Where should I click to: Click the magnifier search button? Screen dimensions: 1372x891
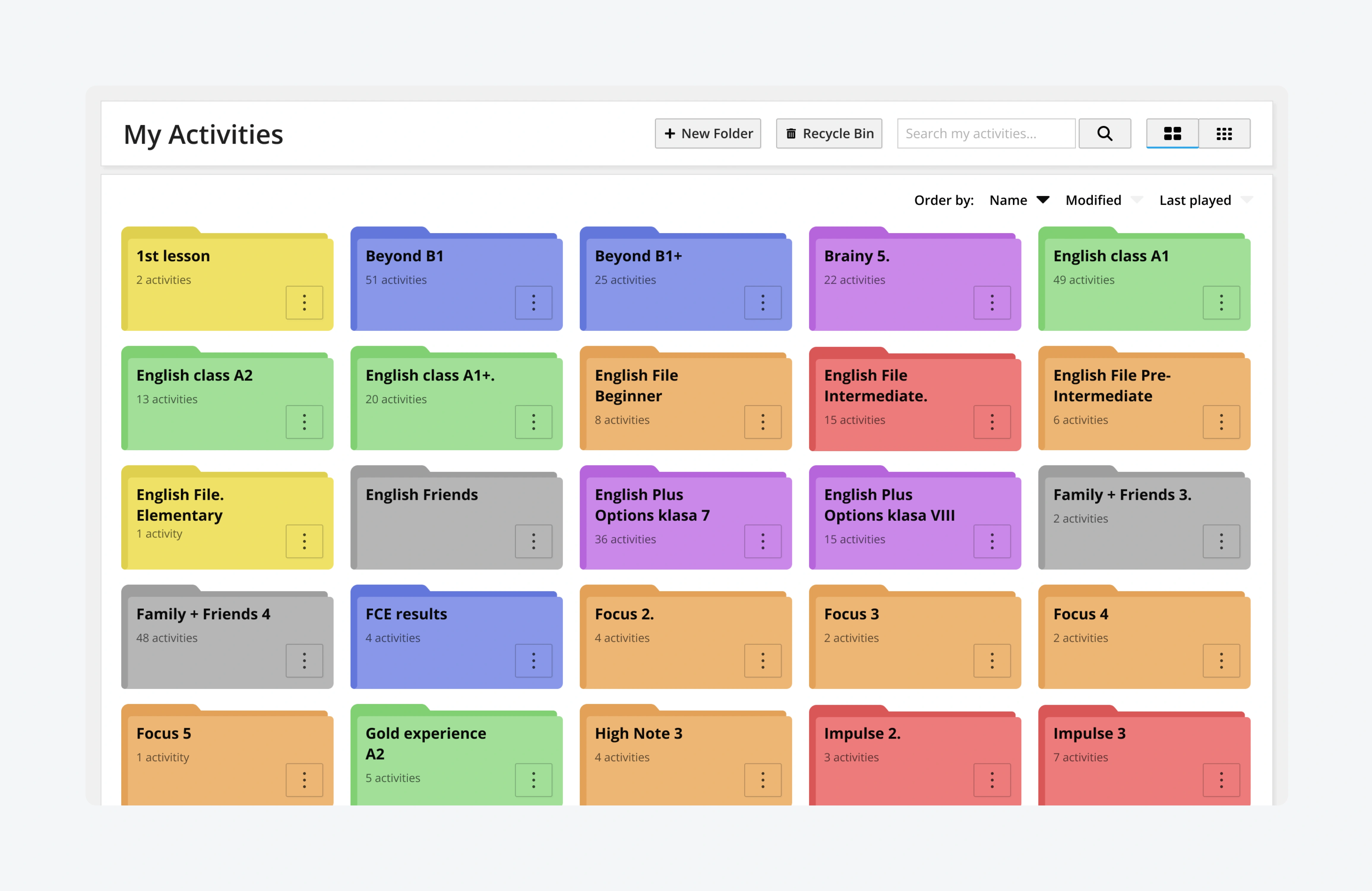click(x=1104, y=133)
